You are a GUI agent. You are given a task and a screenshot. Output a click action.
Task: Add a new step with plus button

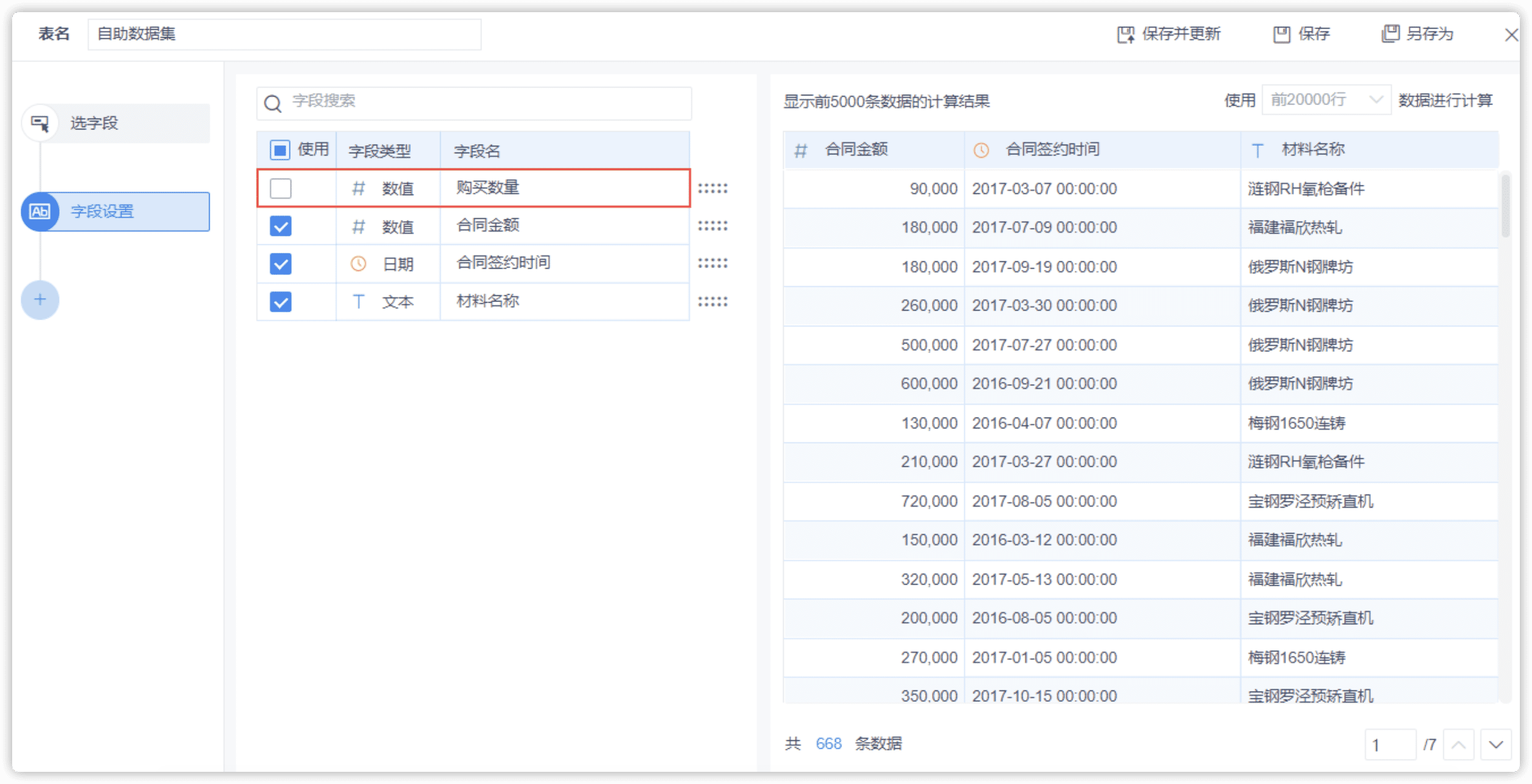(40, 300)
